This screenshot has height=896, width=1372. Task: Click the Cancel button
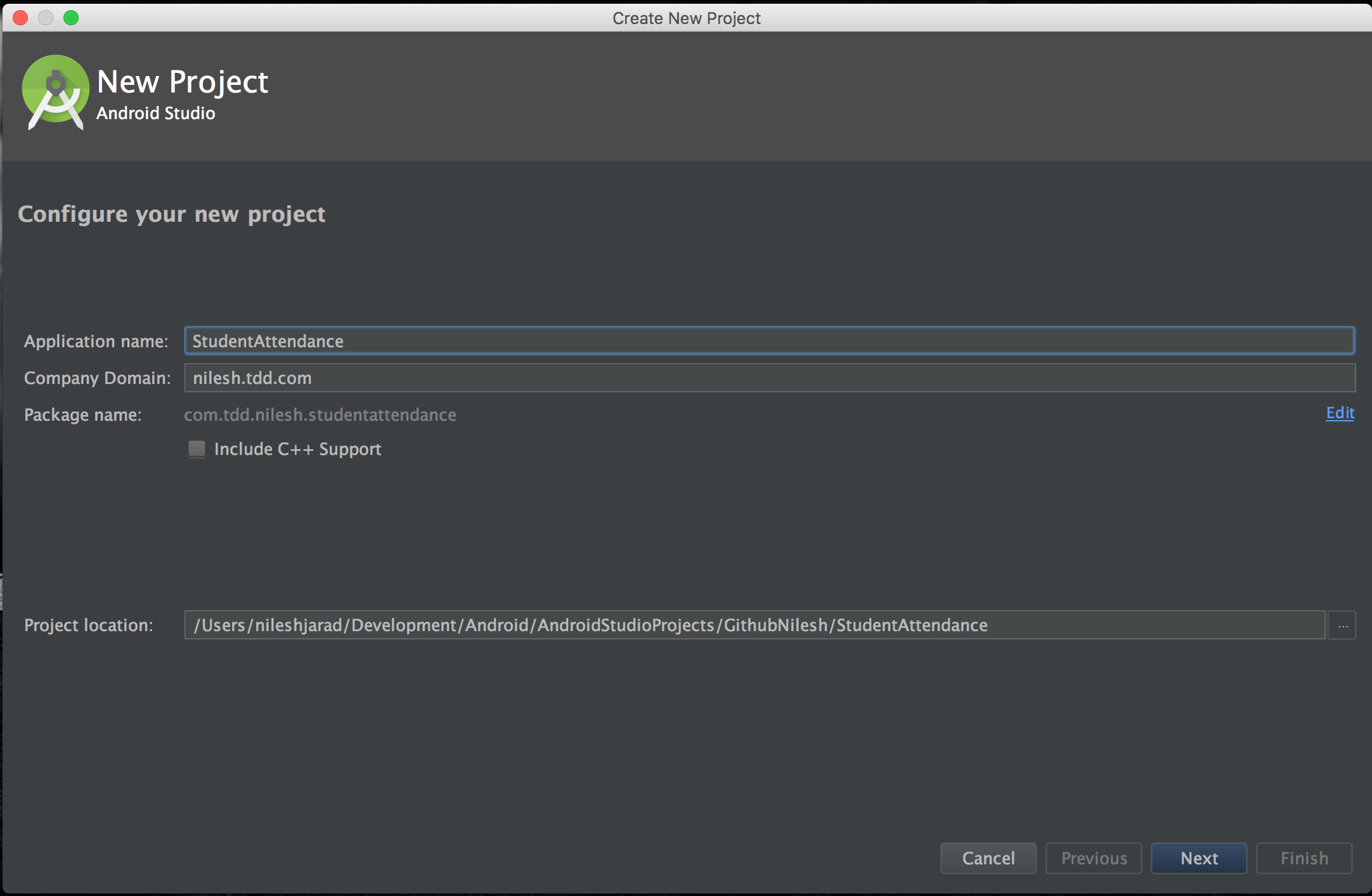pos(987,858)
